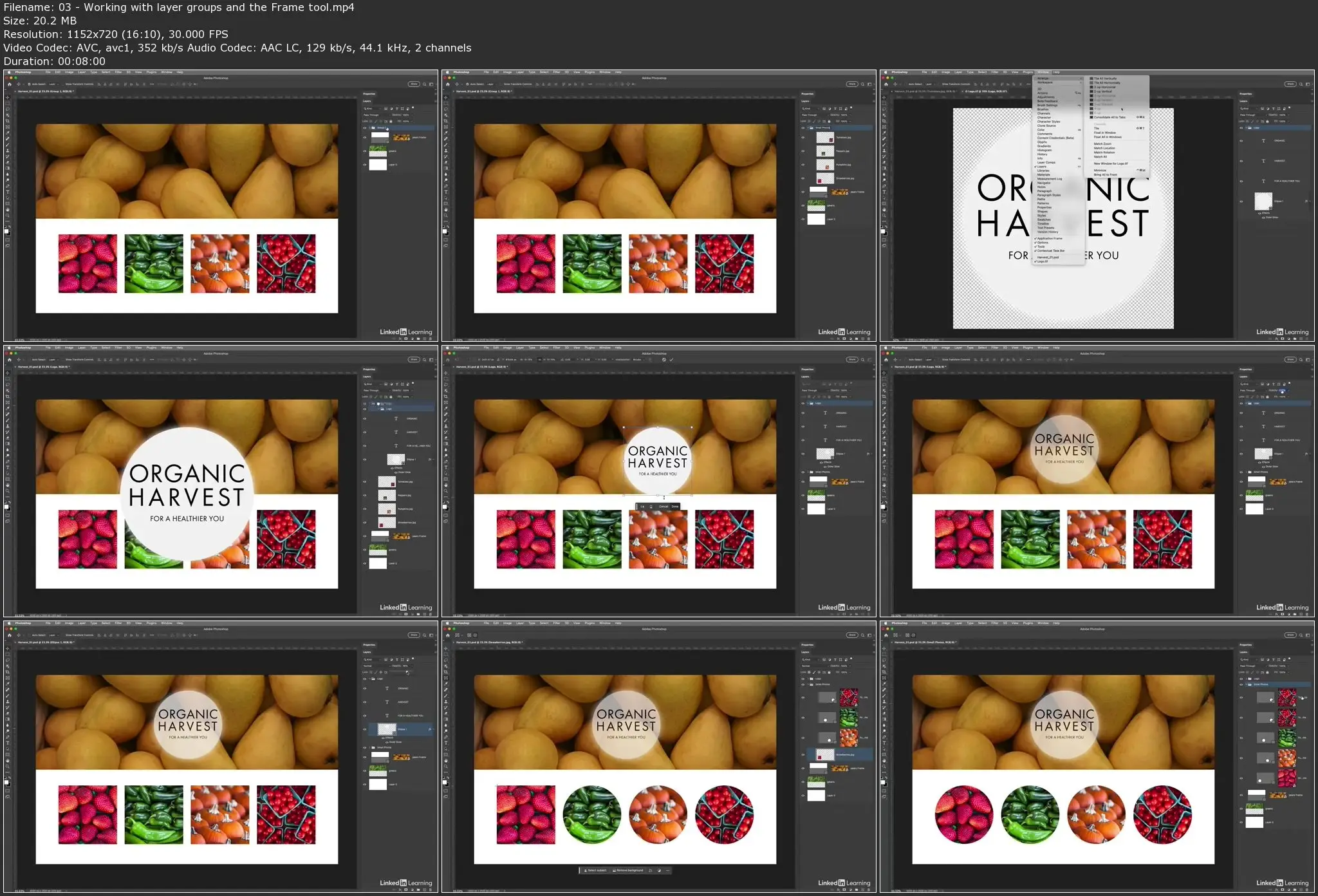This screenshot has height=896, width=1318.
Task: Choose Swatches in the open Window menu
Action: [1059, 219]
